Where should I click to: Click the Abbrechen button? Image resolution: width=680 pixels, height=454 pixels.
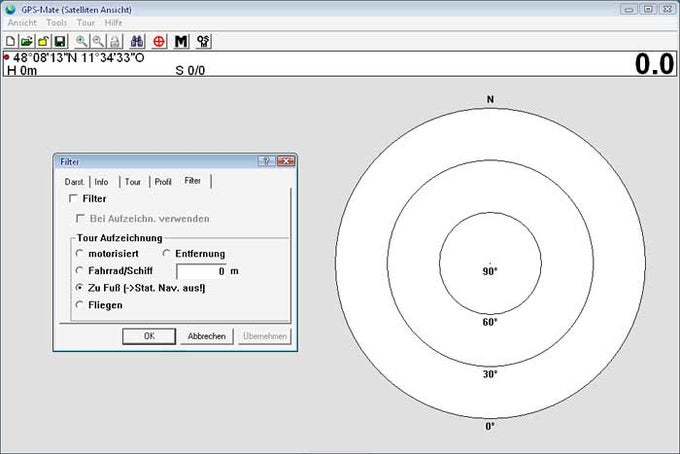[x=206, y=336]
